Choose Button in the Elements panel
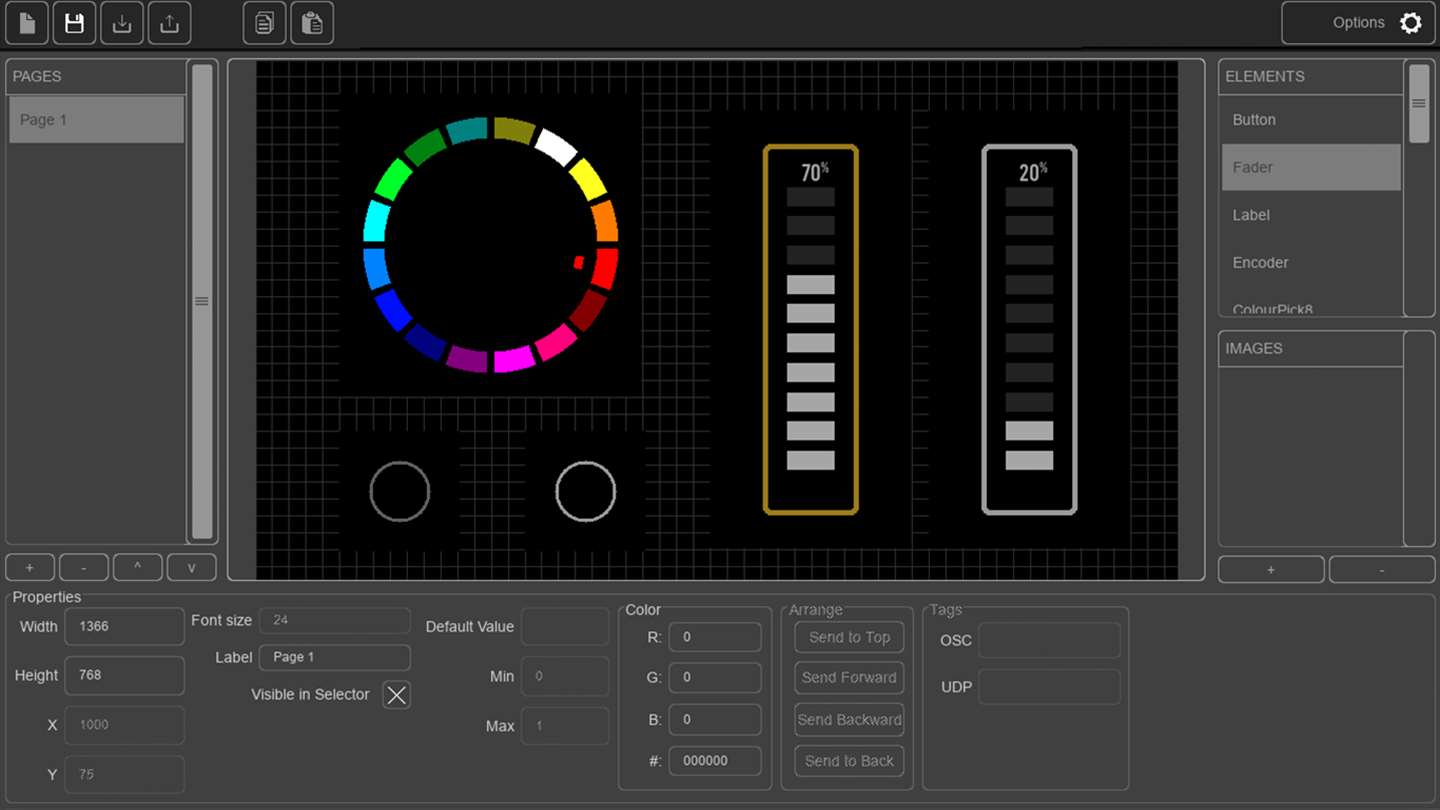This screenshot has width=1440, height=810. click(1310, 120)
